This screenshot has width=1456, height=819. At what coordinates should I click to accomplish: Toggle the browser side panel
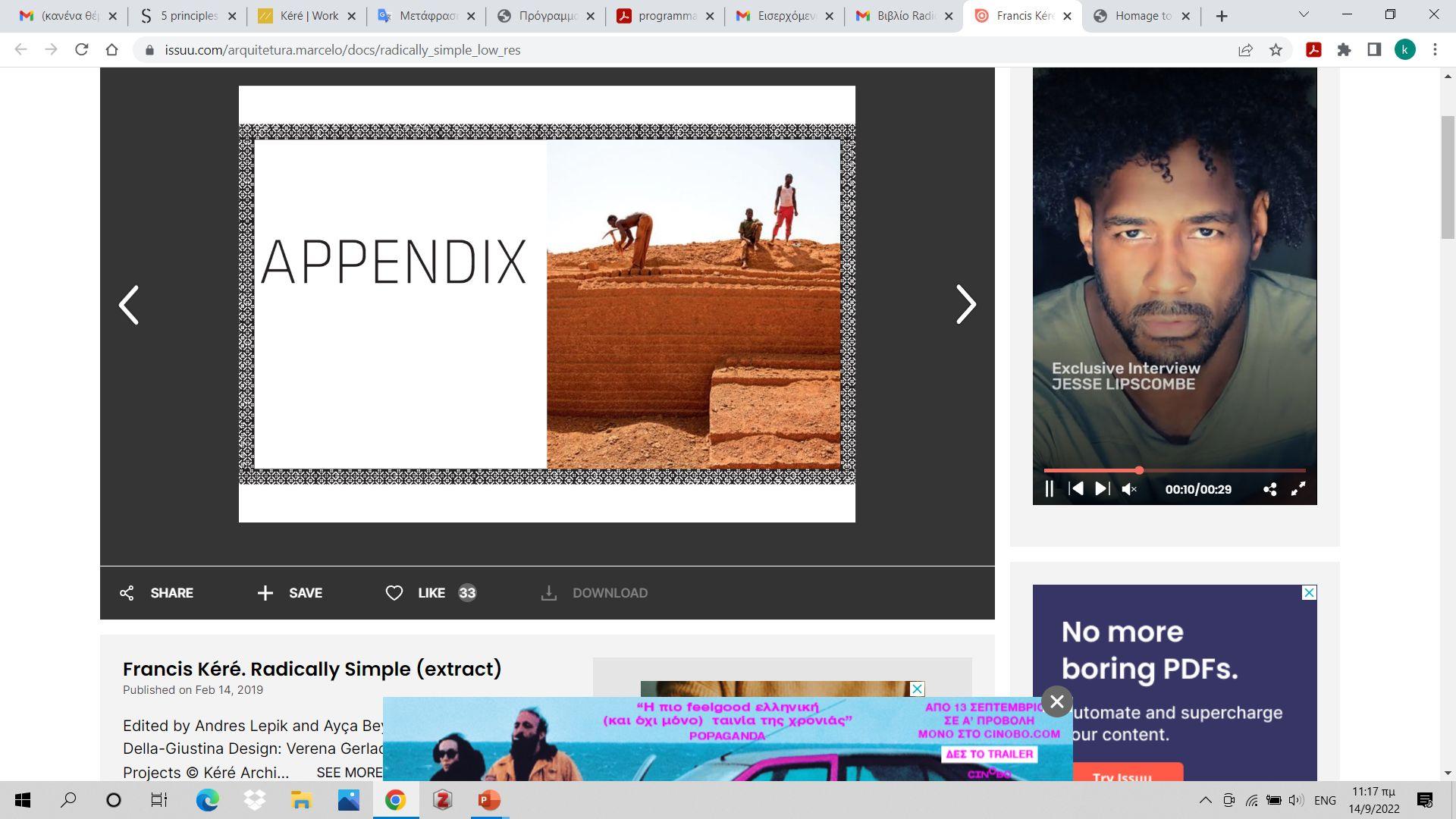(x=1374, y=50)
